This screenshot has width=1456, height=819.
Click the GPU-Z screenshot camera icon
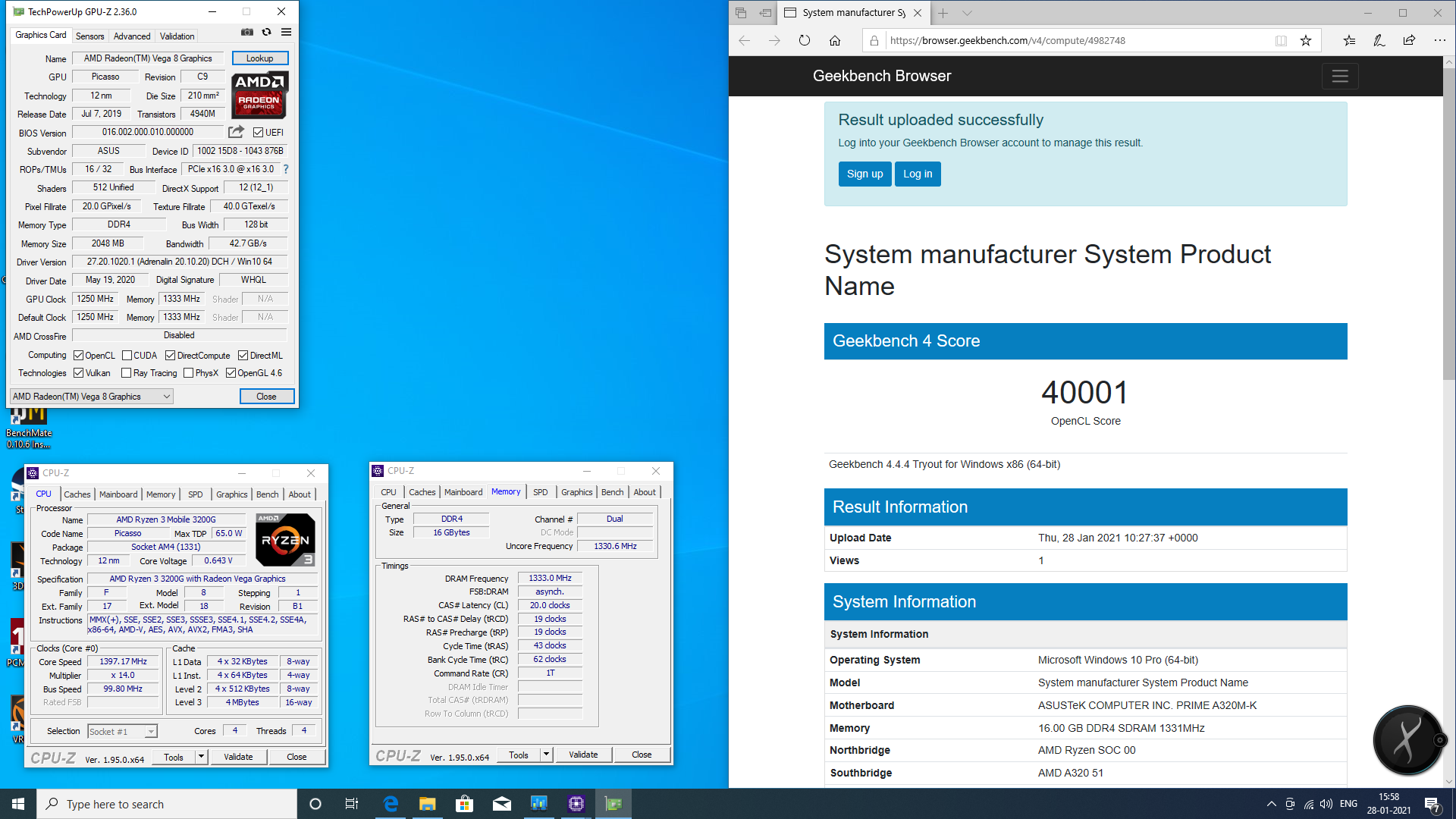point(247,33)
